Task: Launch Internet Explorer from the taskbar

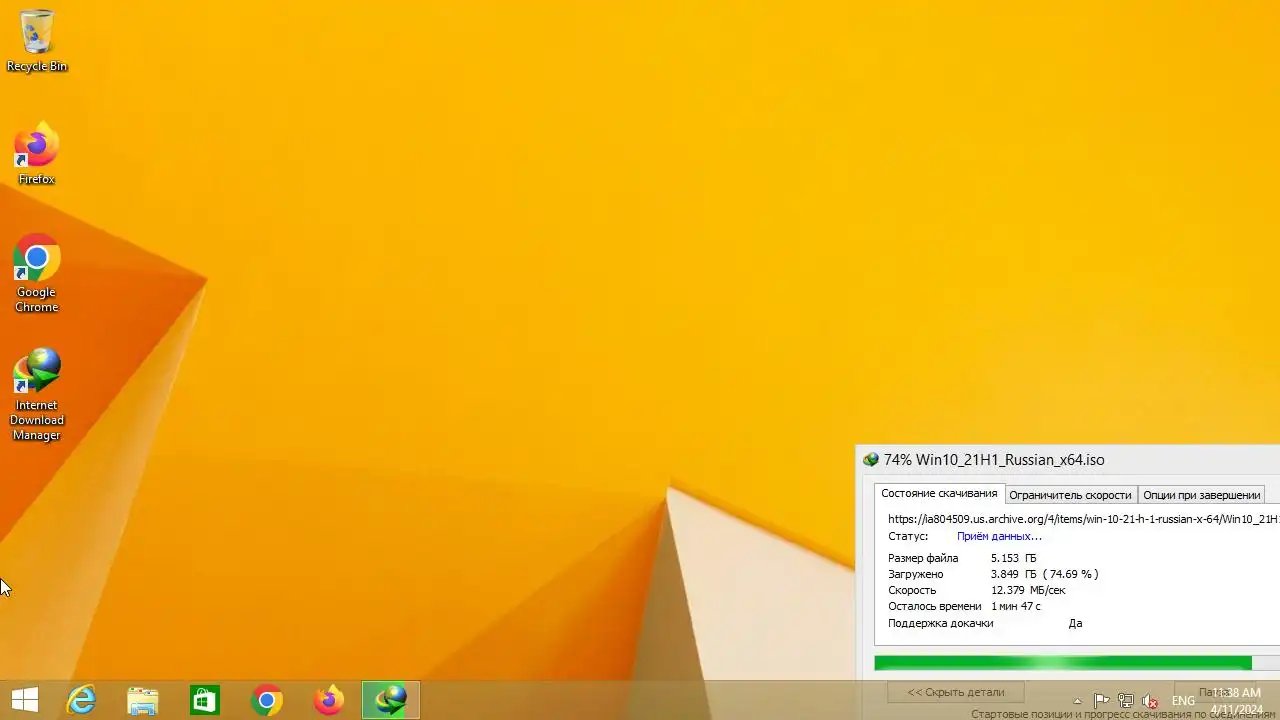Action: [81, 700]
